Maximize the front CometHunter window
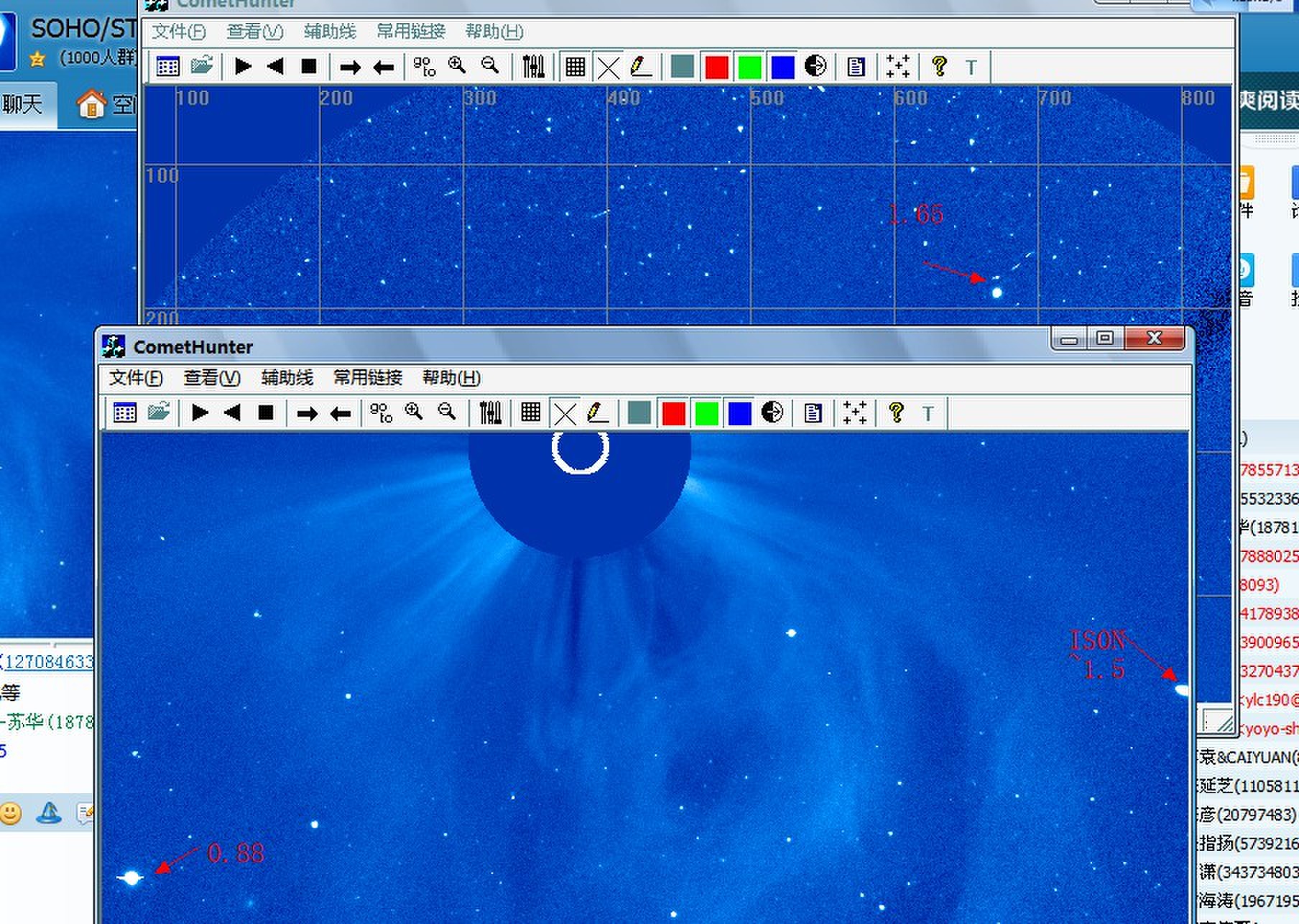The height and width of the screenshot is (924, 1299). (x=1106, y=338)
